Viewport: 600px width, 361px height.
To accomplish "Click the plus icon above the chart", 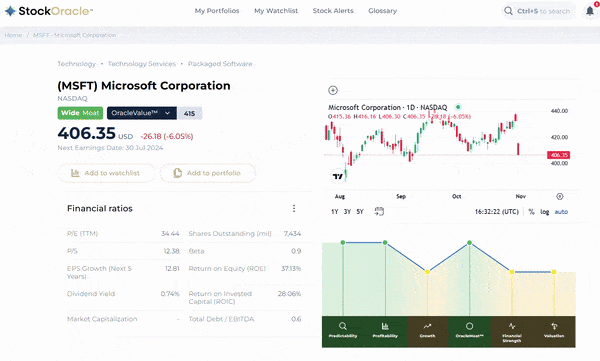I will 333,90.
